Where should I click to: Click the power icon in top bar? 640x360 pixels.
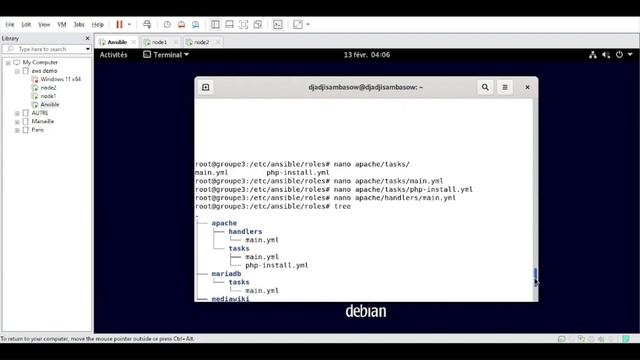pos(619,55)
